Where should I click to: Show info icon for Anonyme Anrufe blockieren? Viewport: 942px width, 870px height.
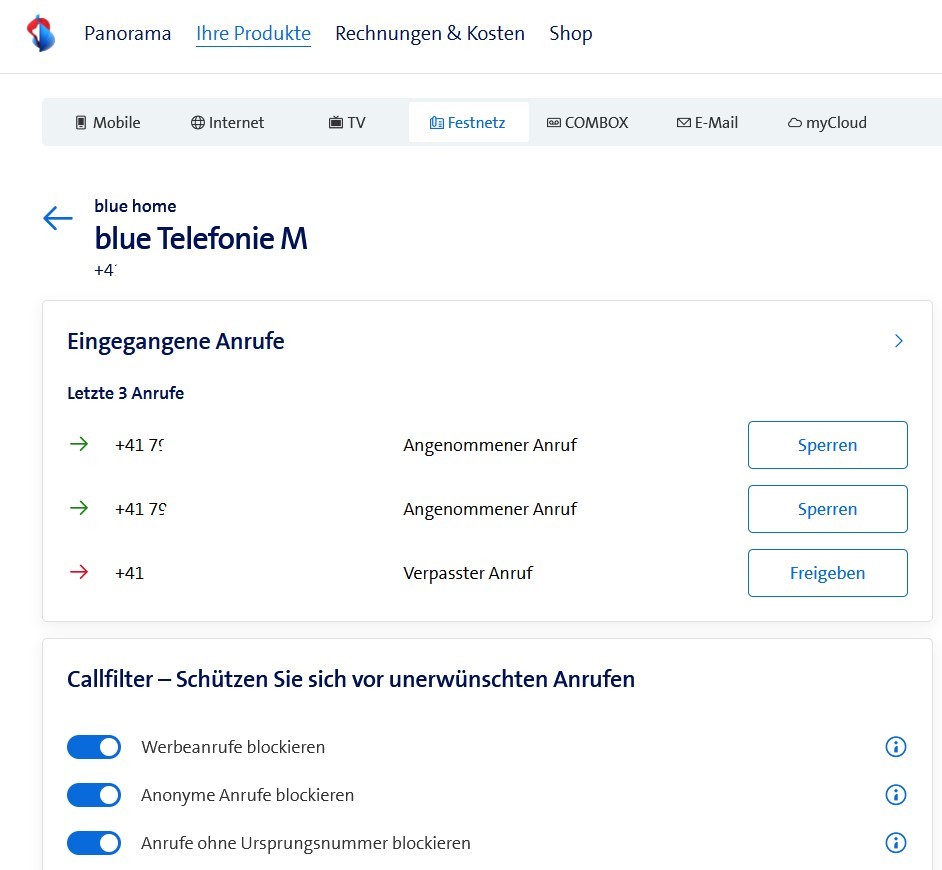pos(896,795)
